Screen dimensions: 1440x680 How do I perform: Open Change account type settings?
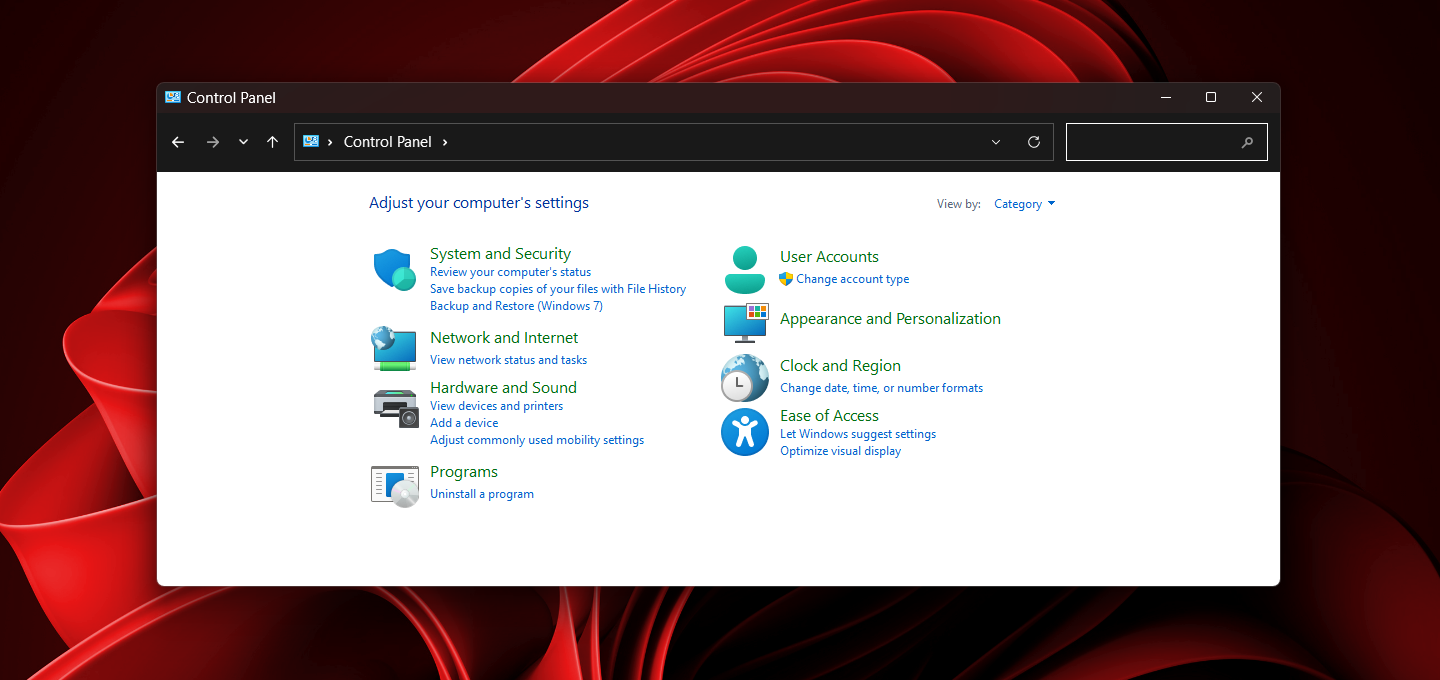[x=853, y=278]
